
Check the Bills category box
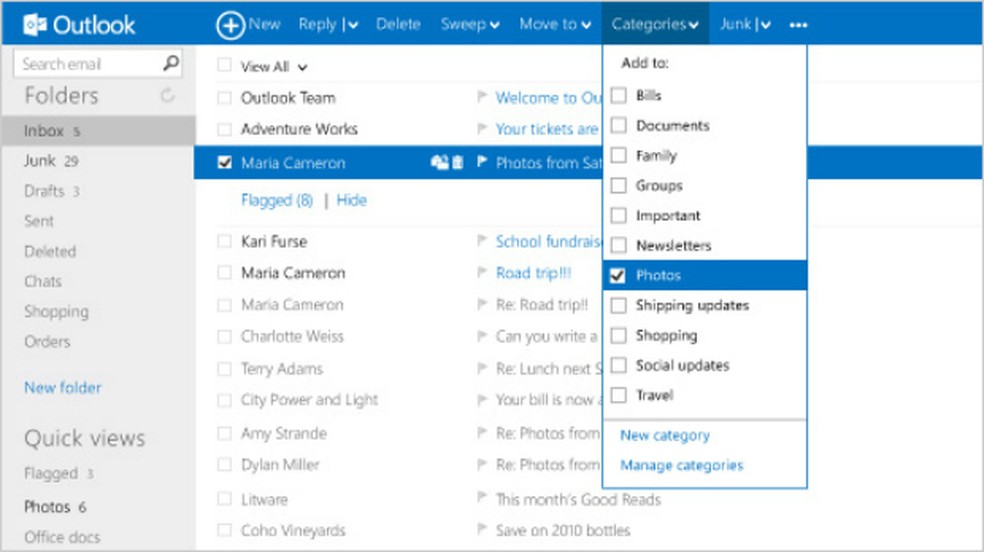tap(619, 95)
